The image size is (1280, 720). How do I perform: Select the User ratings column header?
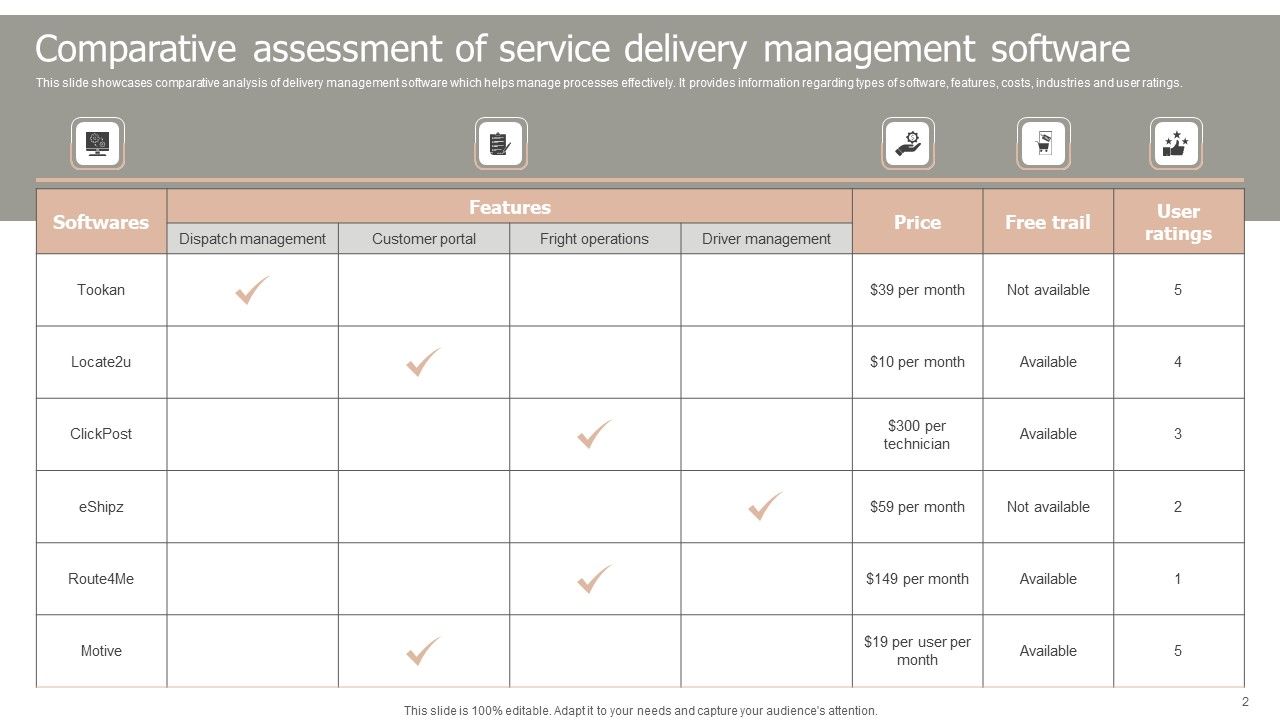[x=1179, y=222]
